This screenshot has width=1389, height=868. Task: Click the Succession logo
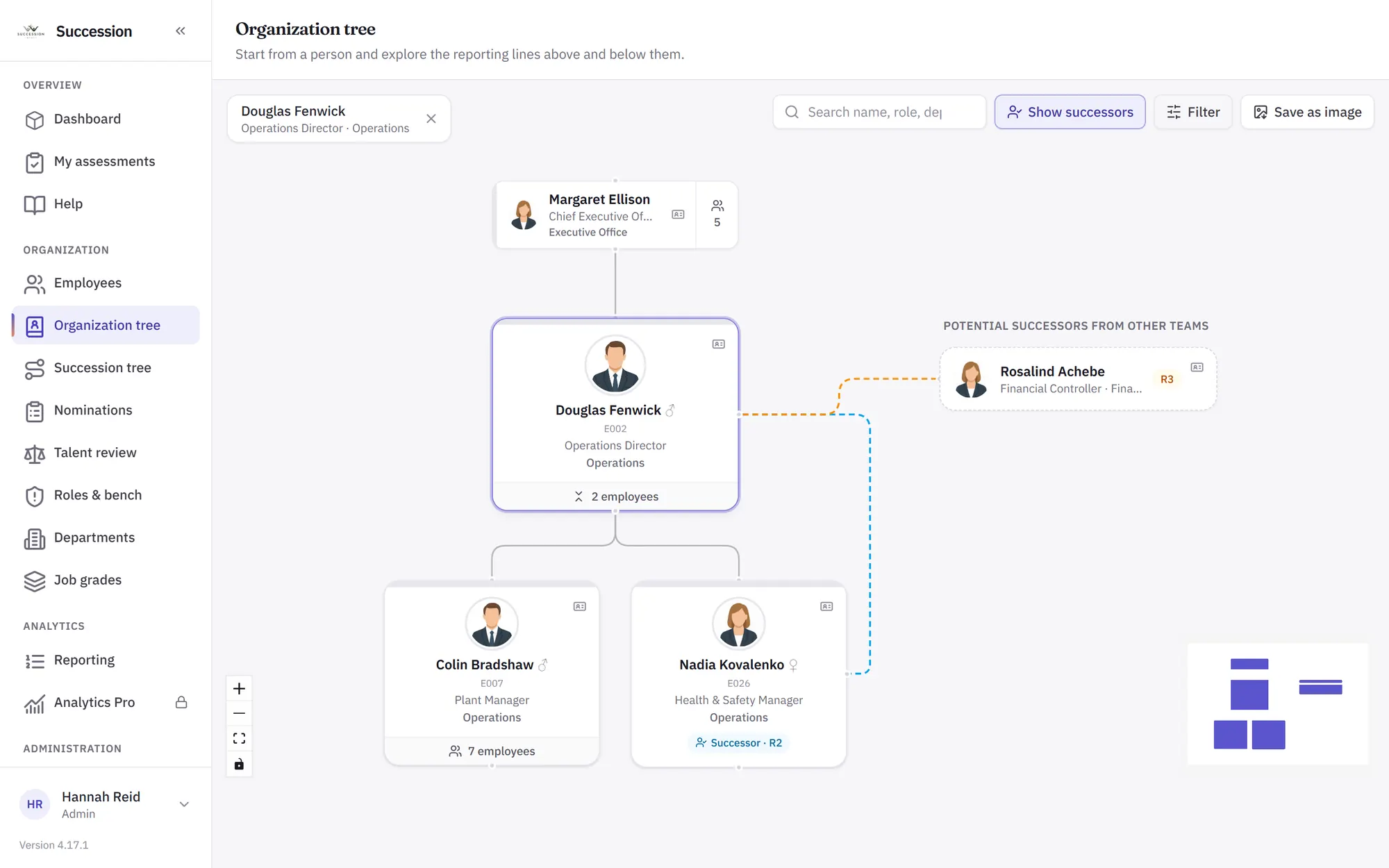pyautogui.click(x=31, y=31)
